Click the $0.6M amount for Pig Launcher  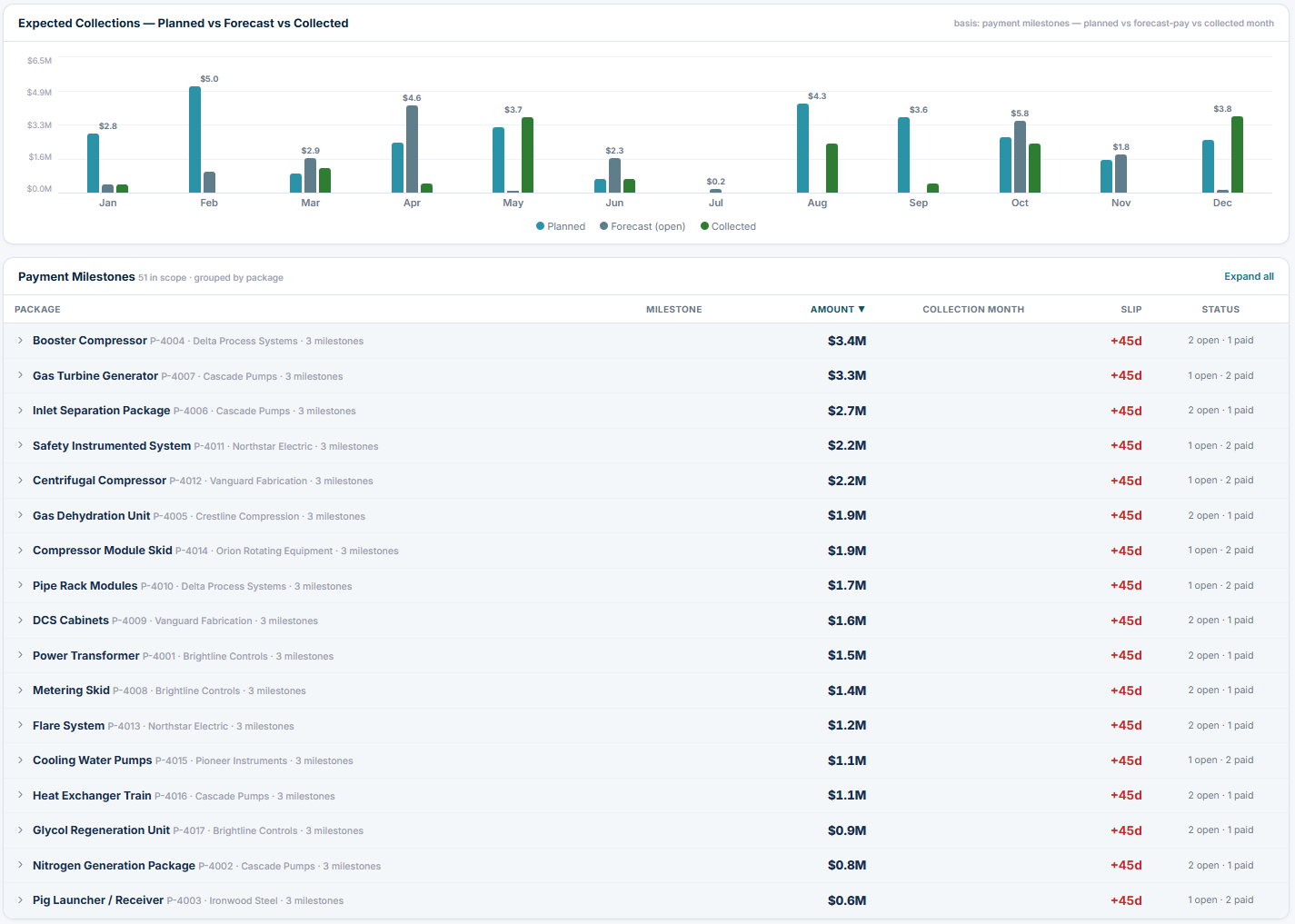coord(847,900)
